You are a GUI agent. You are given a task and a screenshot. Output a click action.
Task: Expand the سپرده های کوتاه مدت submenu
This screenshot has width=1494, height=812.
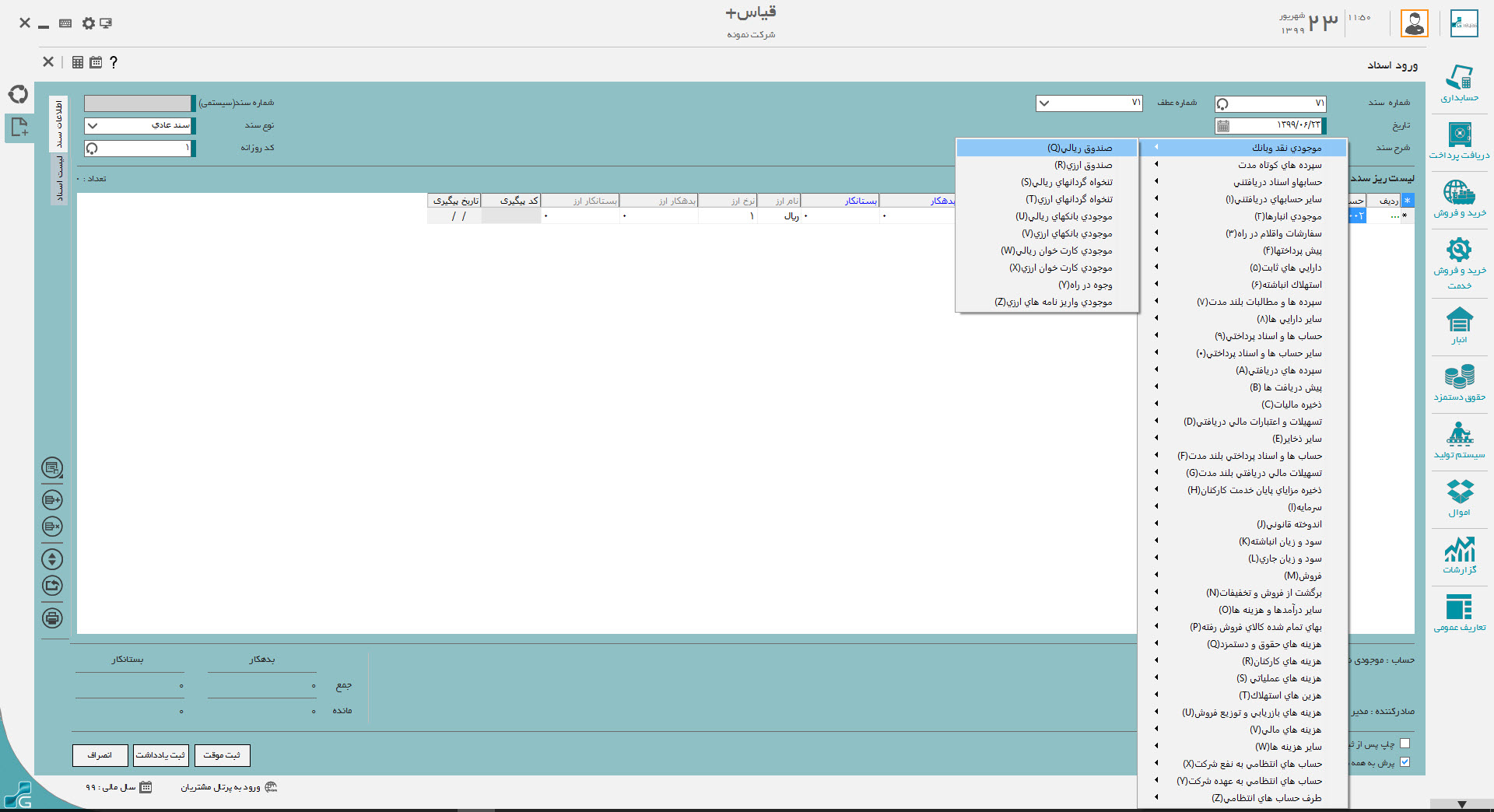point(1243,165)
